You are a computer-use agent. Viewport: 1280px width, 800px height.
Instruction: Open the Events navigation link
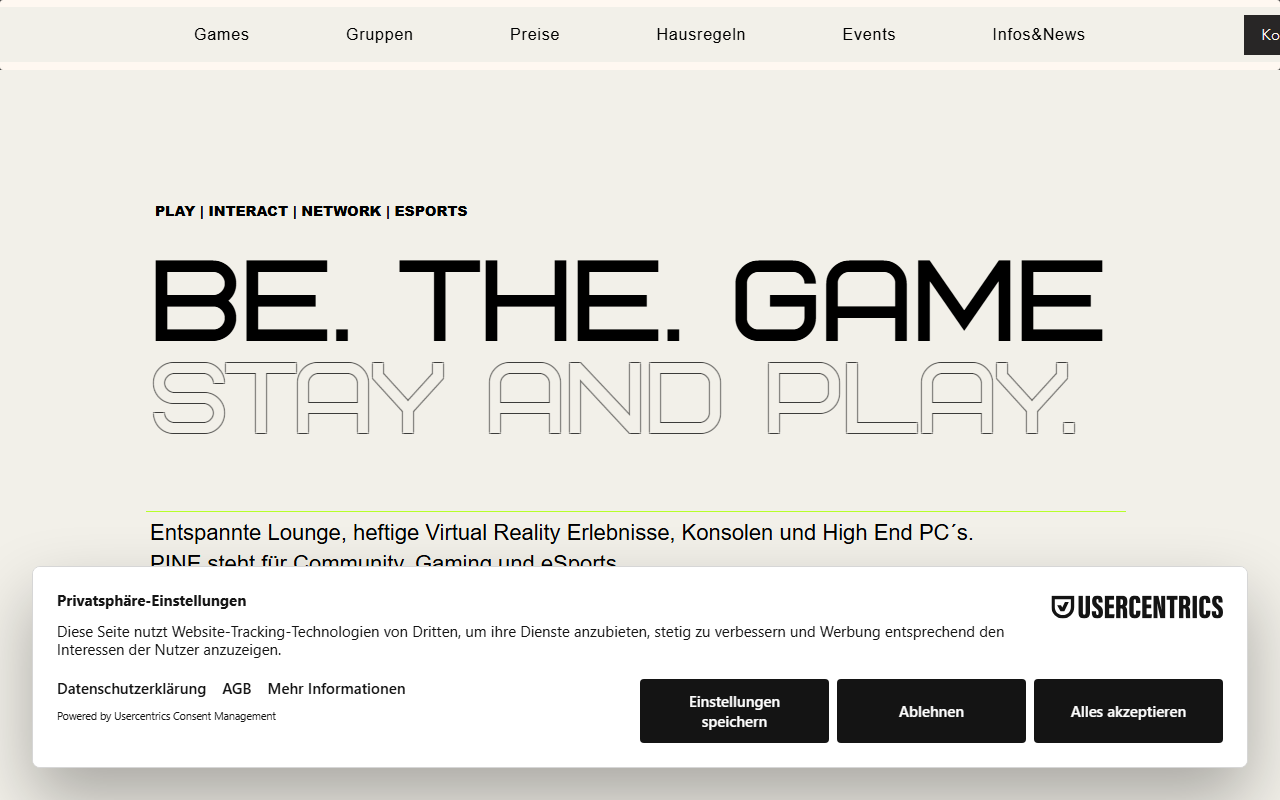(x=869, y=34)
